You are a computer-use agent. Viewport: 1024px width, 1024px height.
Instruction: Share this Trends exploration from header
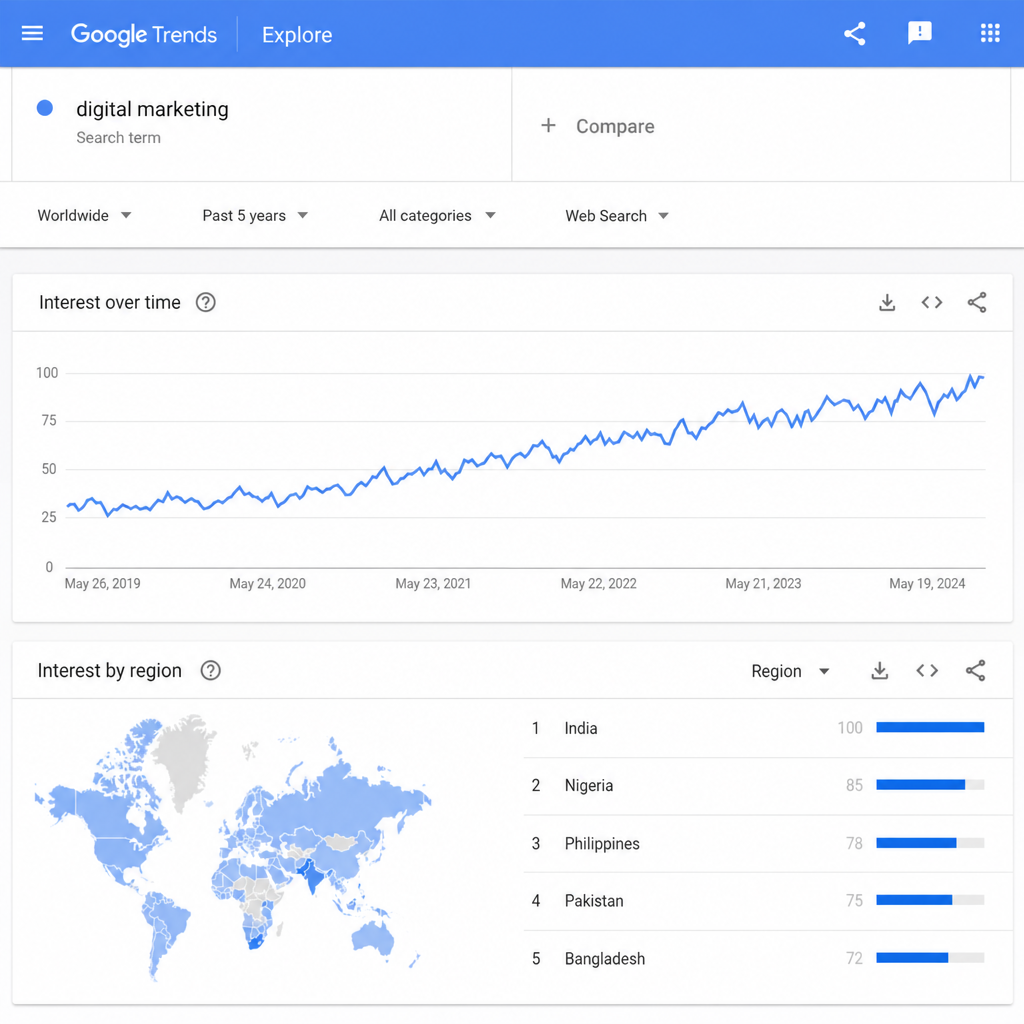click(x=854, y=33)
